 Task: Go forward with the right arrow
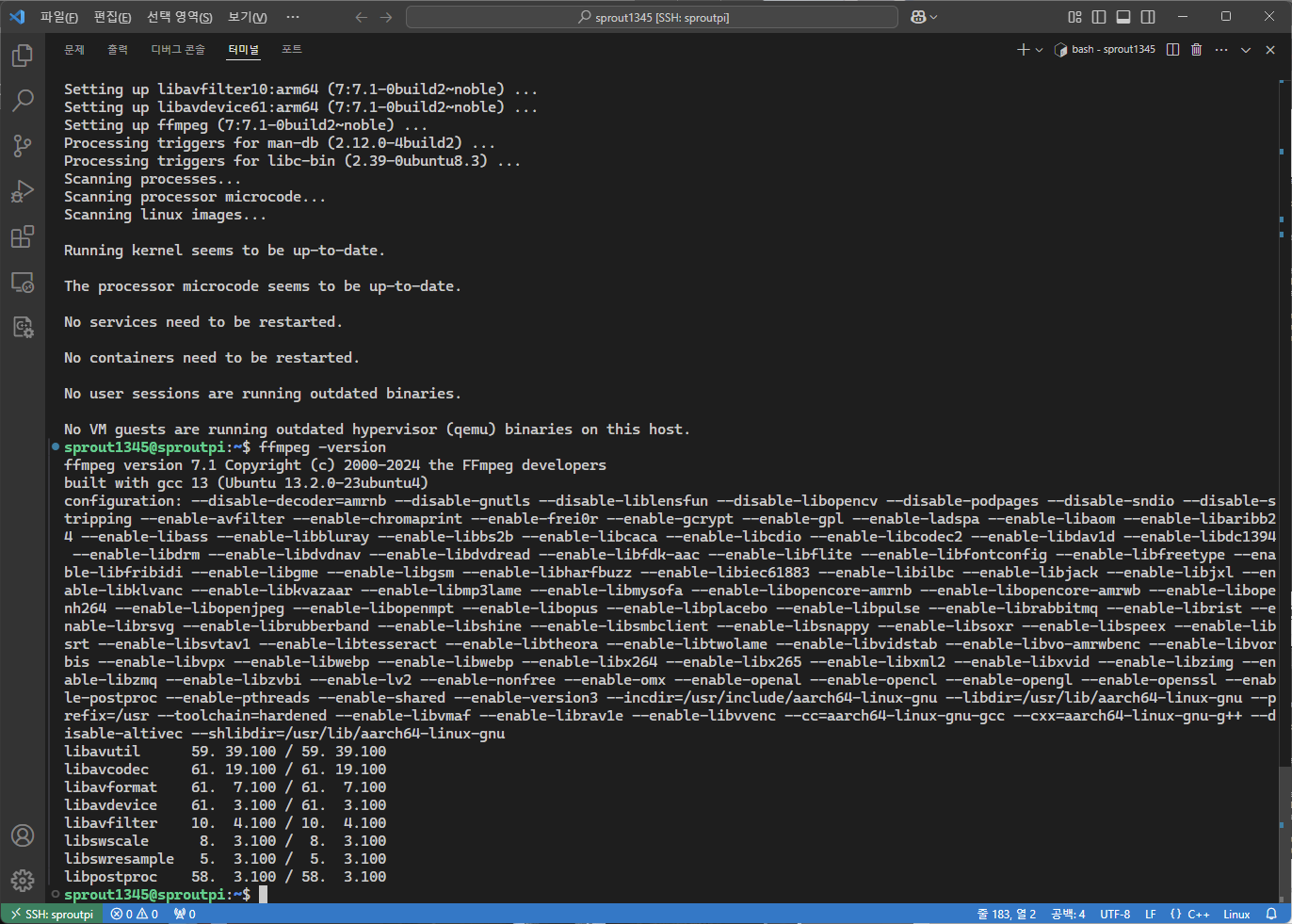pyautogui.click(x=386, y=17)
